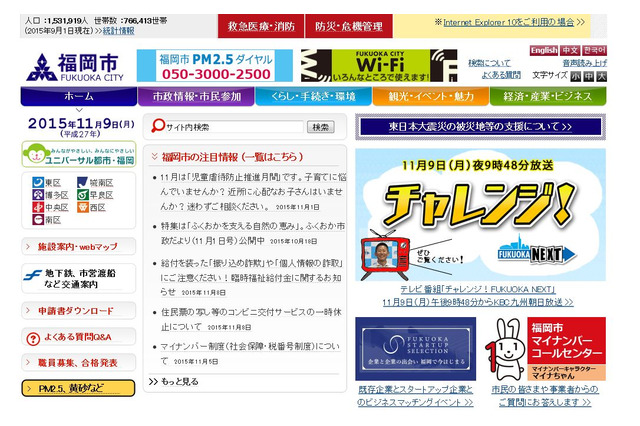This screenshot has width=640, height=426.
Task: Open the 早良区 ward icon link
Action: 83,195
